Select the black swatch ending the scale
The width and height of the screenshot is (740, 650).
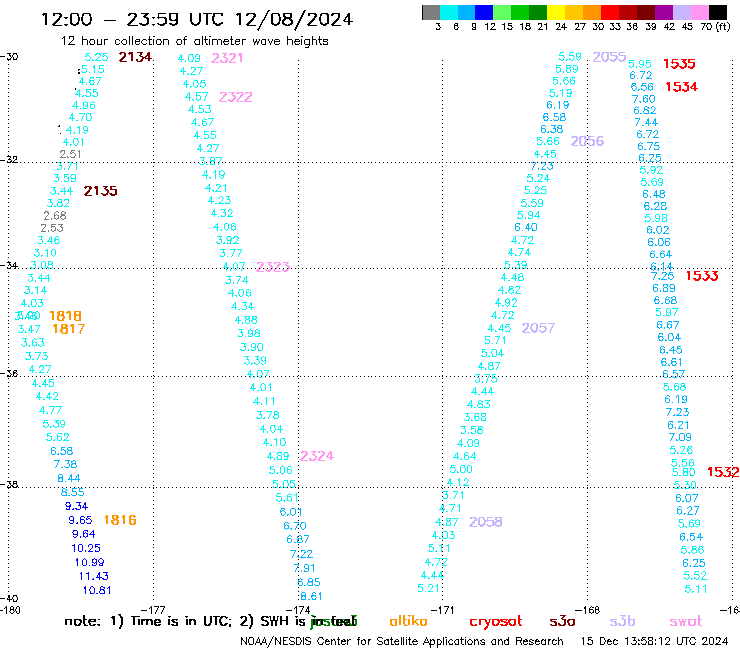pyautogui.click(x=718, y=12)
